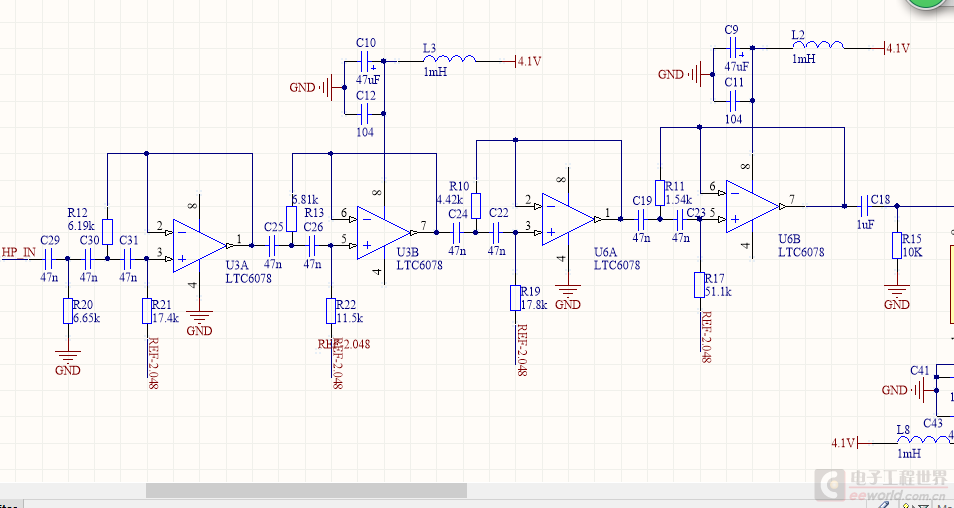
Task: Select capacitor C24 symbol
Action: pyautogui.click(x=456, y=232)
